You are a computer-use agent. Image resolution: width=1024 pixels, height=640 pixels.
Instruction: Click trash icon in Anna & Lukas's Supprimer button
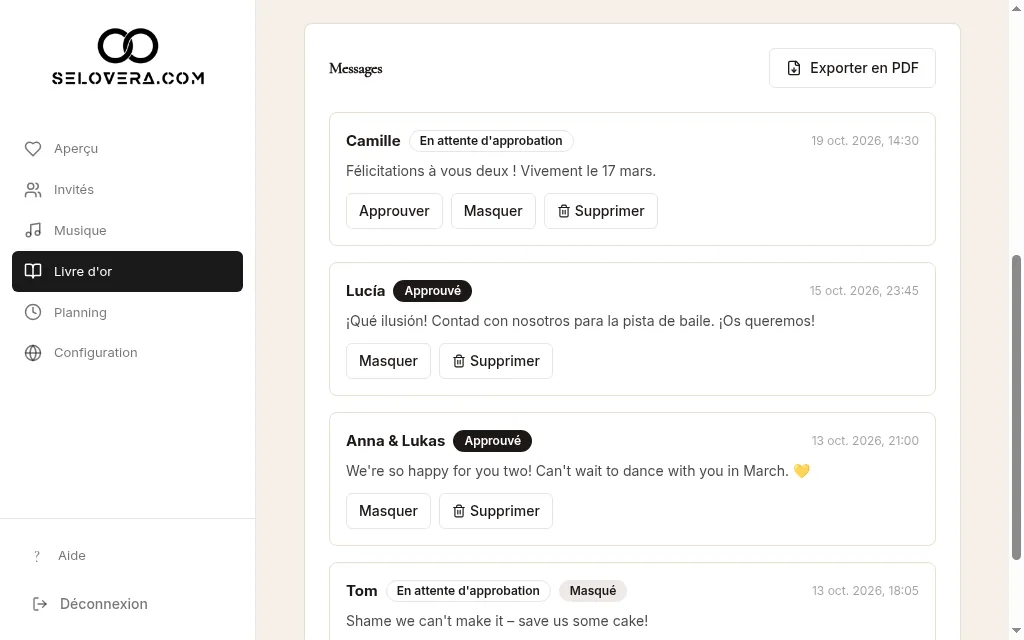[459, 511]
